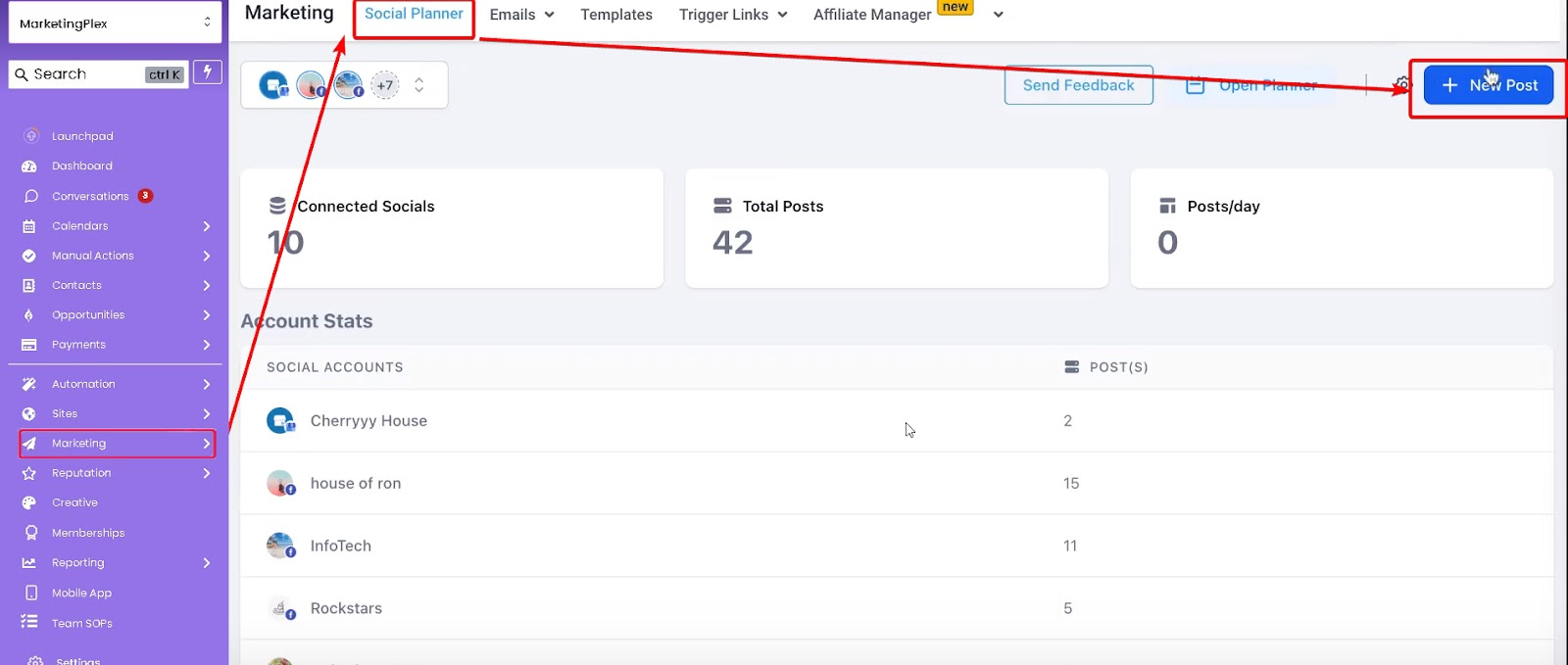1568x665 pixels.
Task: Expand the account selector up-down arrows
Action: pos(418,85)
